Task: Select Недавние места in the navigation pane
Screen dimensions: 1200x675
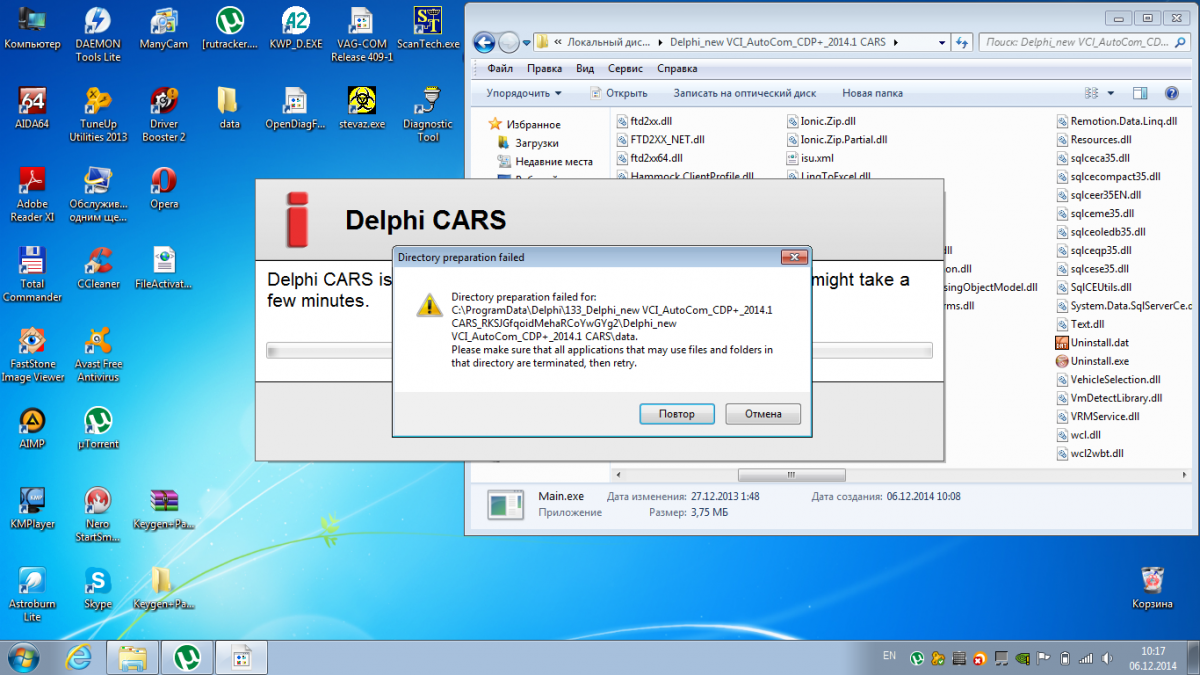Action: pyautogui.click(x=545, y=161)
